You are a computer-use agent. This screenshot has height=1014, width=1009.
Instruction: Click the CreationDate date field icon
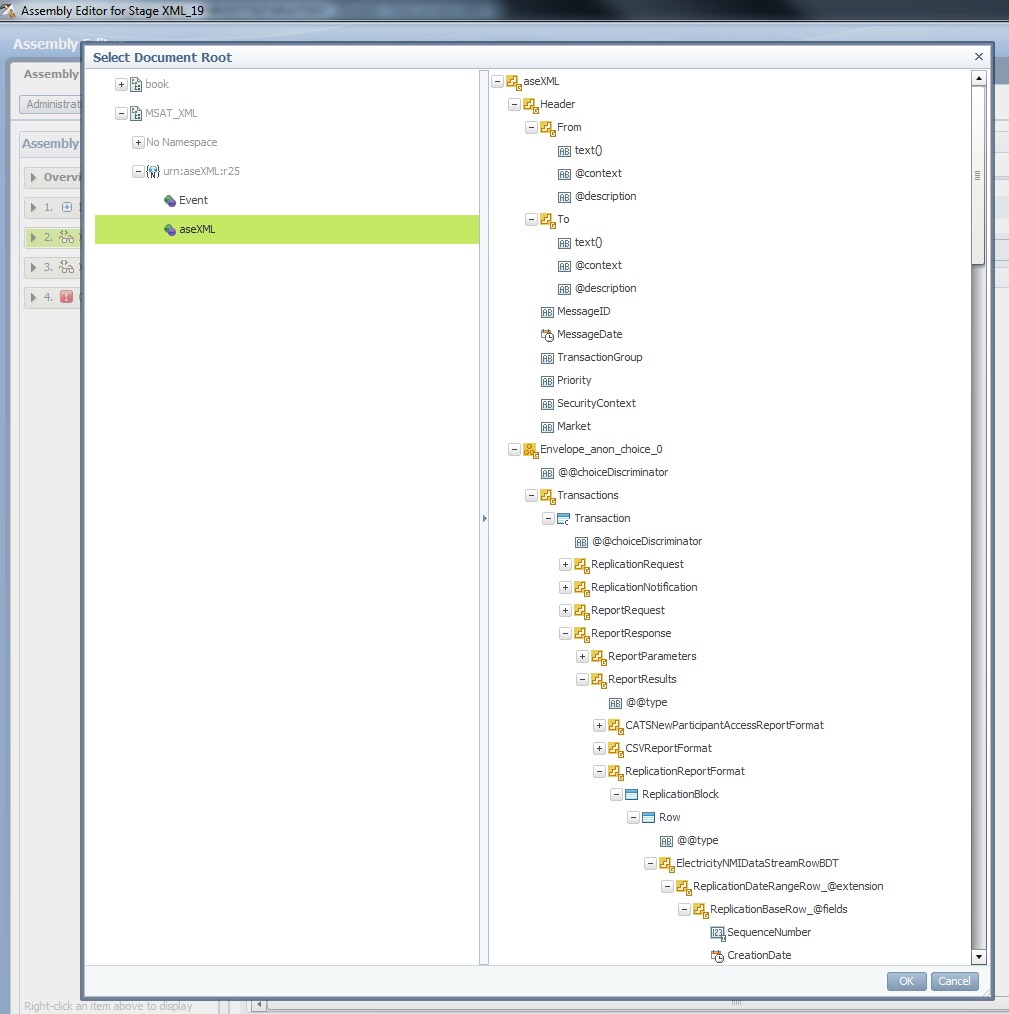tap(717, 956)
